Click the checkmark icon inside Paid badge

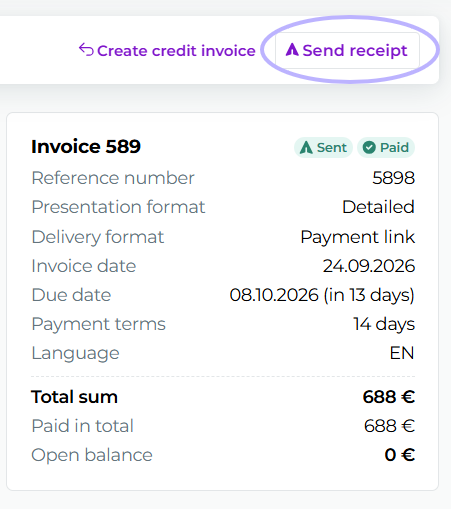click(369, 147)
